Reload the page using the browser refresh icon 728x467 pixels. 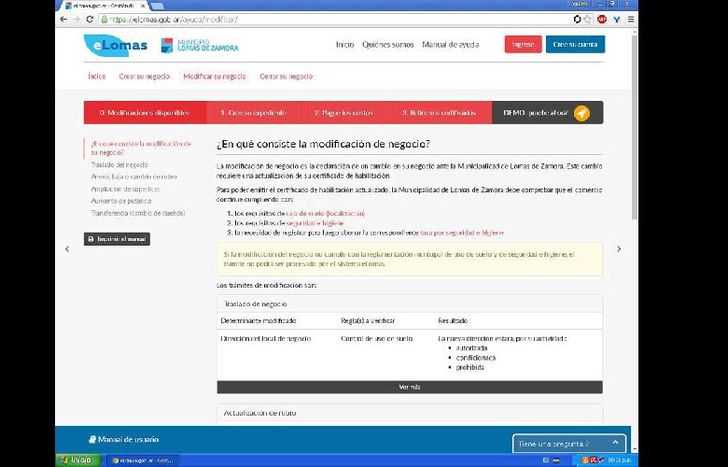click(91, 19)
